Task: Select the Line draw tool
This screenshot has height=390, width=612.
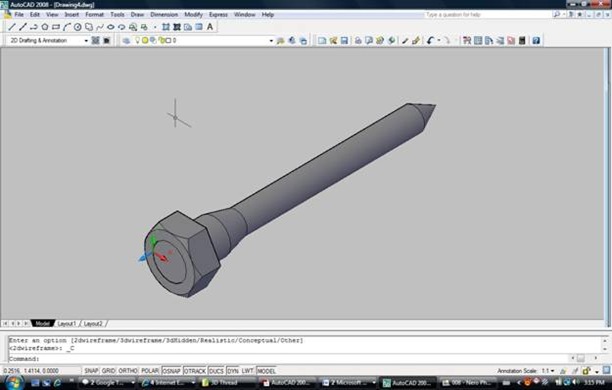Action: (x=12, y=27)
